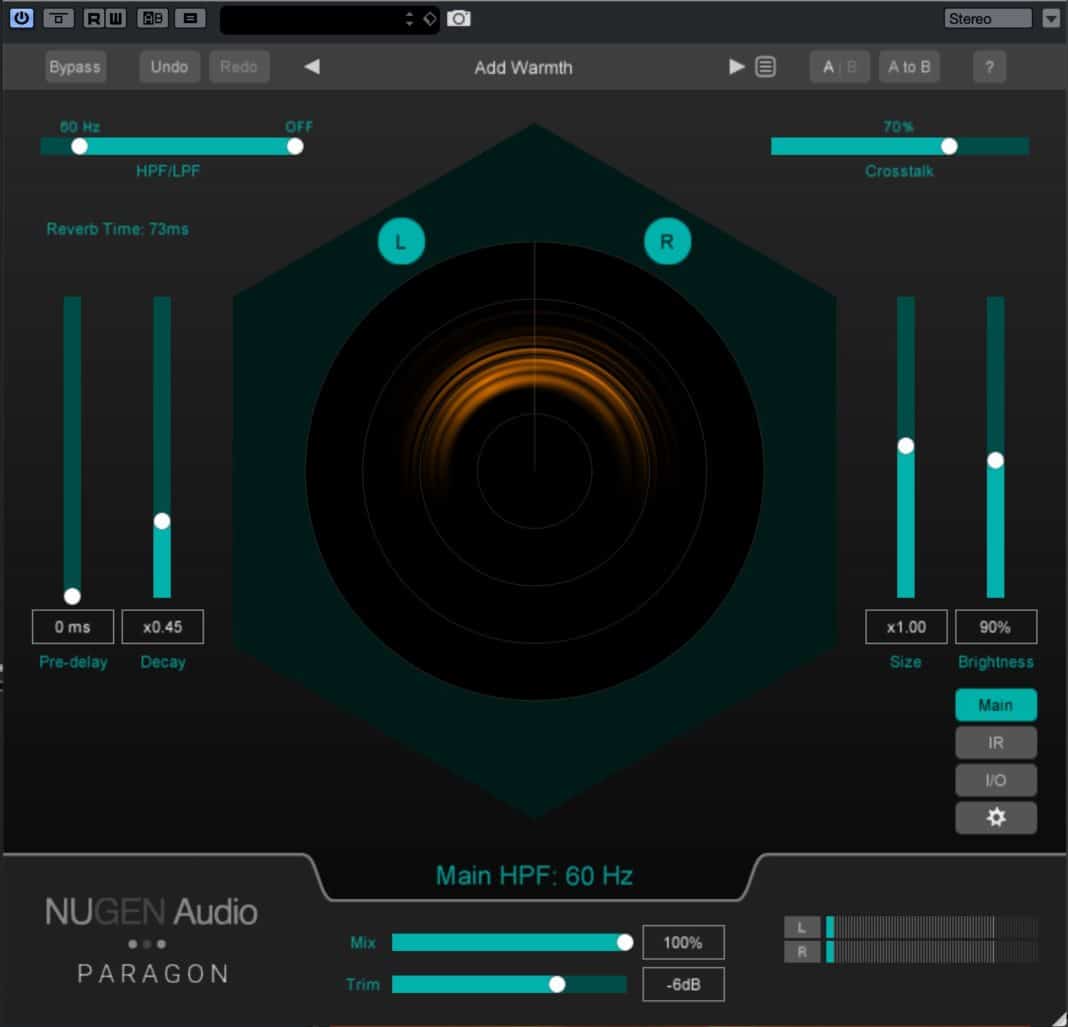This screenshot has height=1027, width=1068.
Task: Click the diamond icon beside the preset box
Action: pyautogui.click(x=432, y=18)
